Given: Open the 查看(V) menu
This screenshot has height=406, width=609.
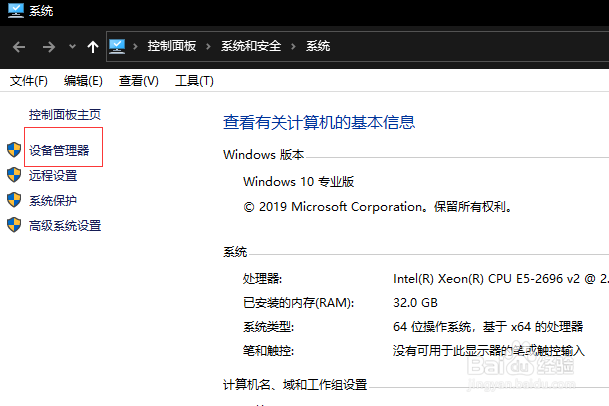Looking at the screenshot, I should pos(139,81).
